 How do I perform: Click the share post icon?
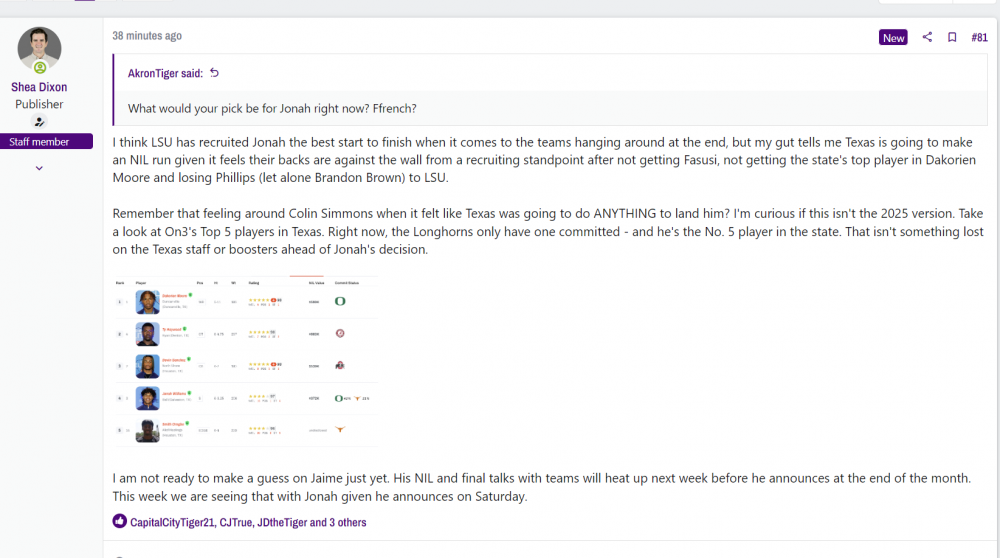coord(927,38)
